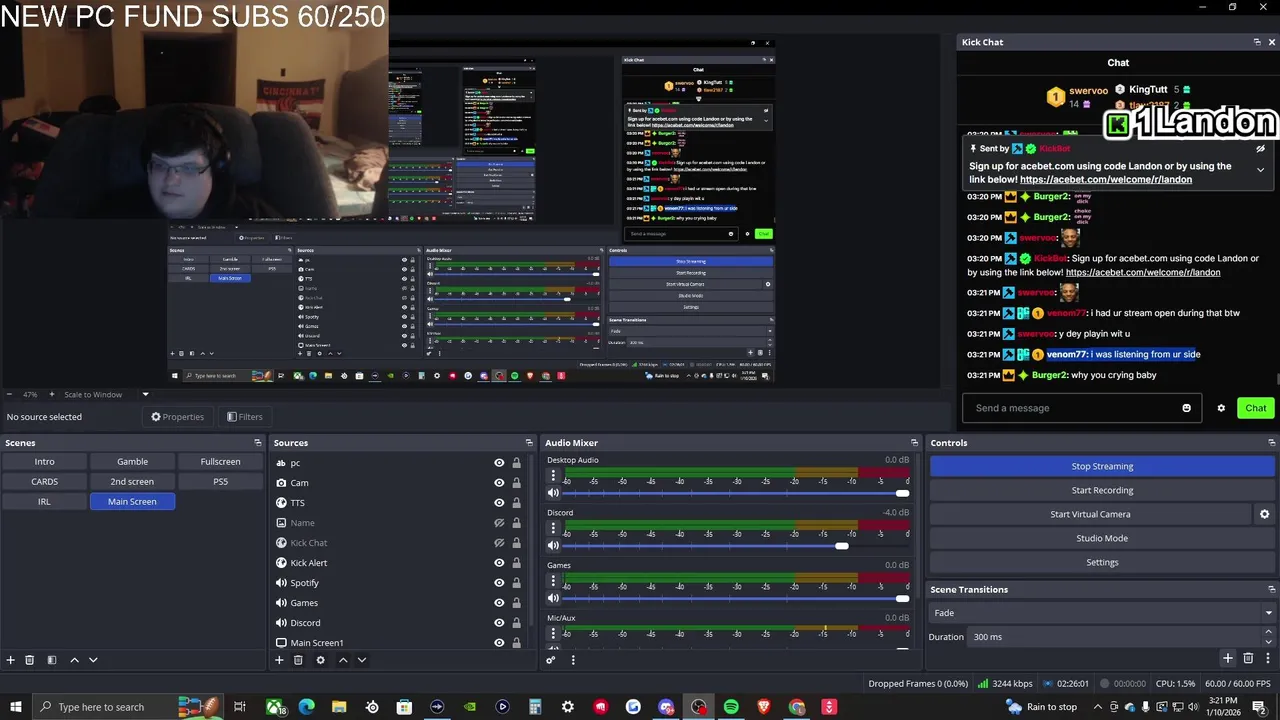Send message with green Chat button
Viewport: 1280px width, 720px height.
pos(1255,408)
